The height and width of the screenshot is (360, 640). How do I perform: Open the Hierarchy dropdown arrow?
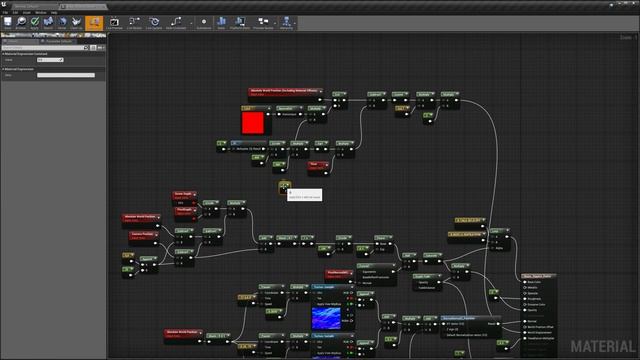coord(295,23)
